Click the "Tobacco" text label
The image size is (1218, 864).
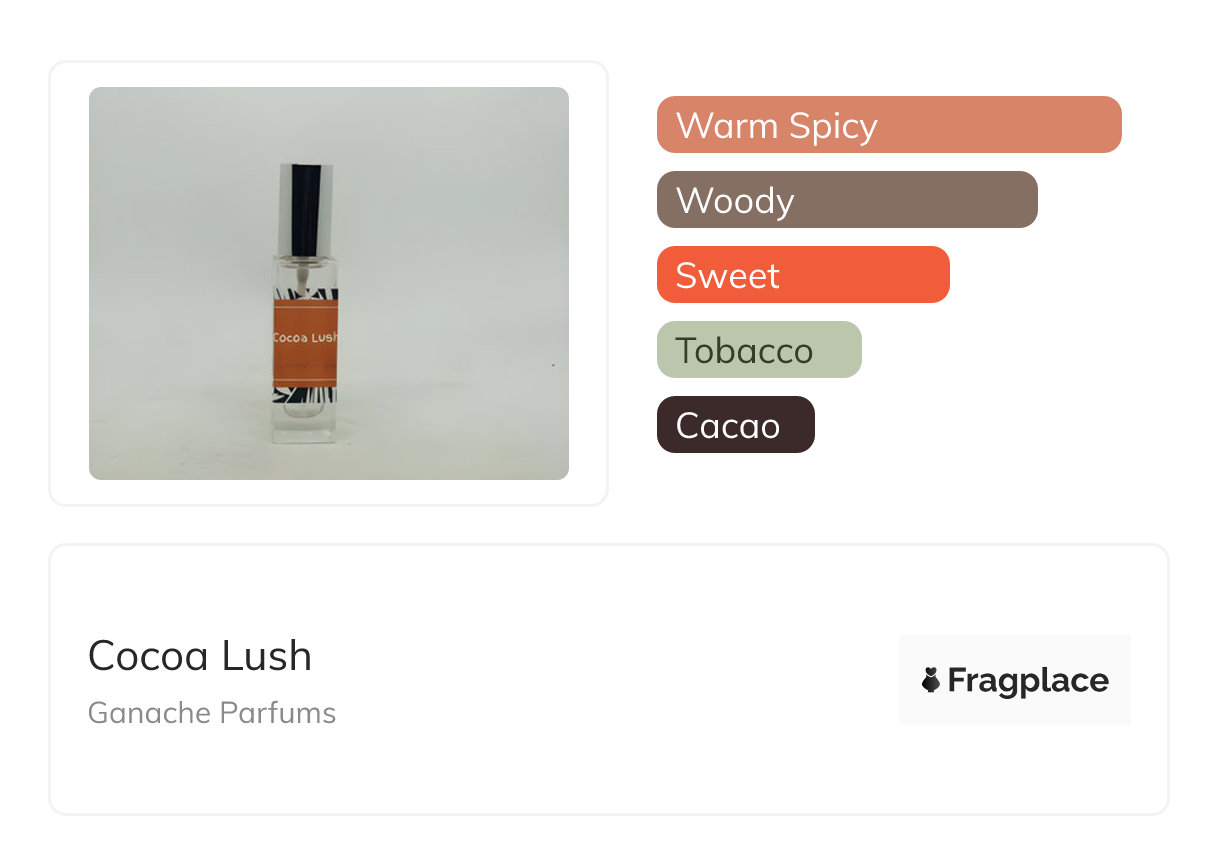click(744, 351)
